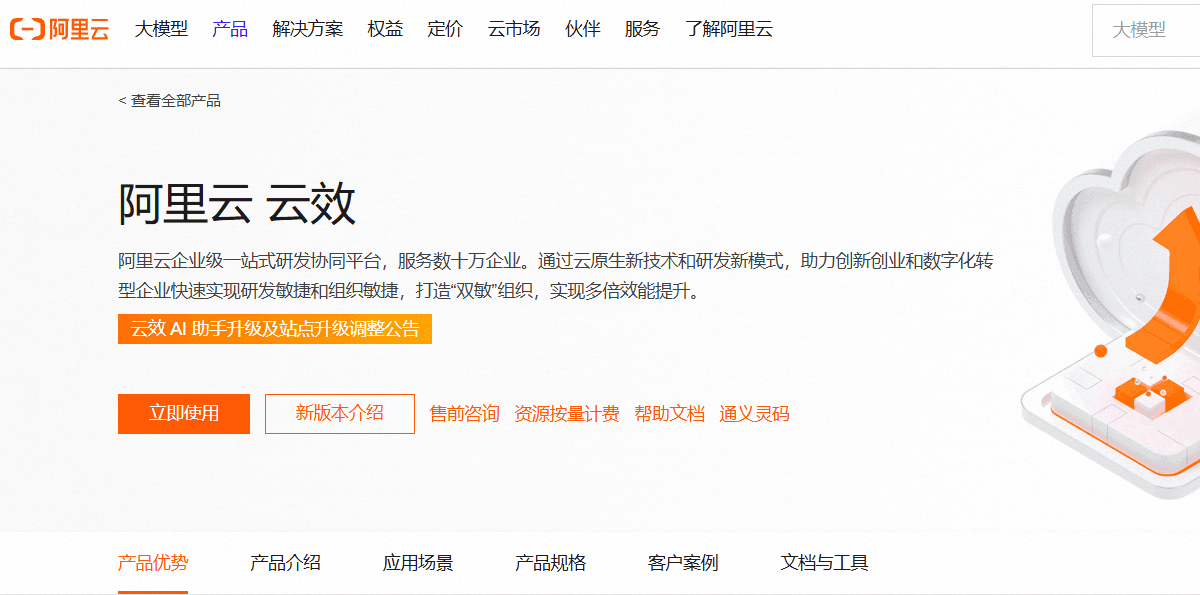
Task: Open the 解决方案 nav menu
Action: (x=308, y=29)
